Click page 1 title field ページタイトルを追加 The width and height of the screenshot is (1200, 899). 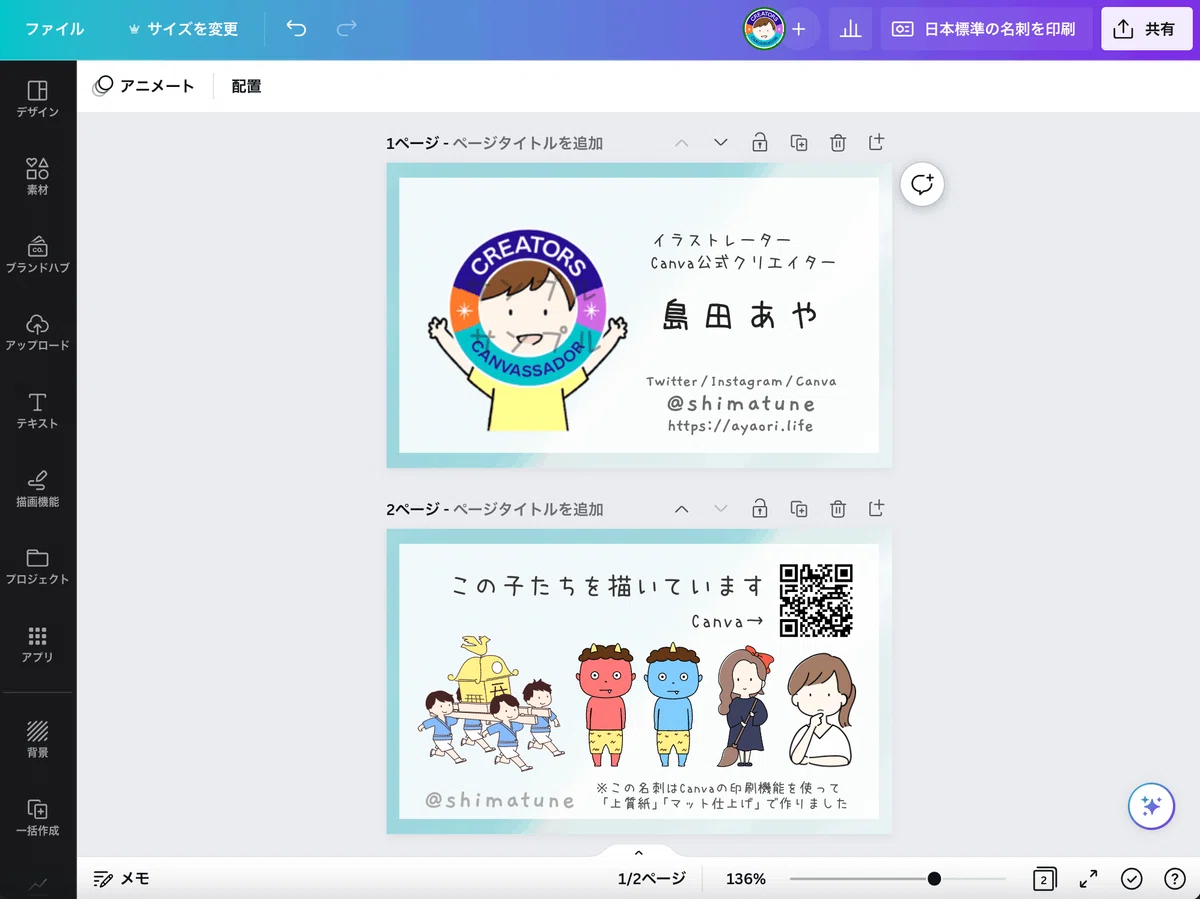[x=528, y=143]
